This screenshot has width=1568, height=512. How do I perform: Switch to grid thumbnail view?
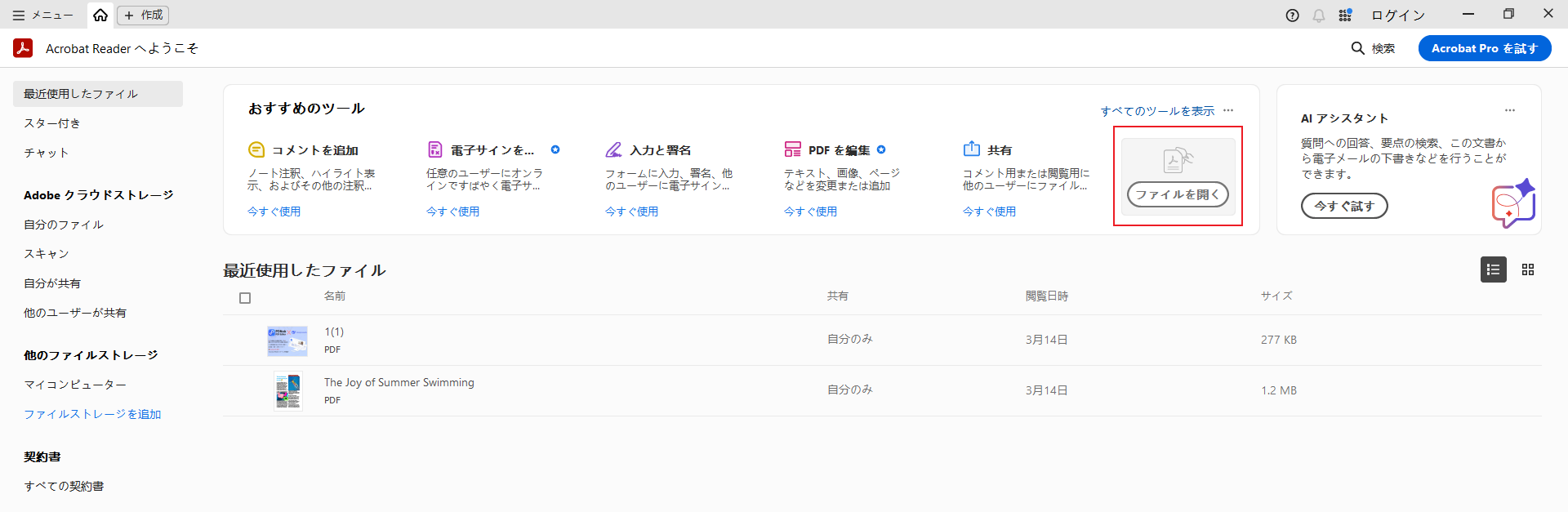[1528, 269]
